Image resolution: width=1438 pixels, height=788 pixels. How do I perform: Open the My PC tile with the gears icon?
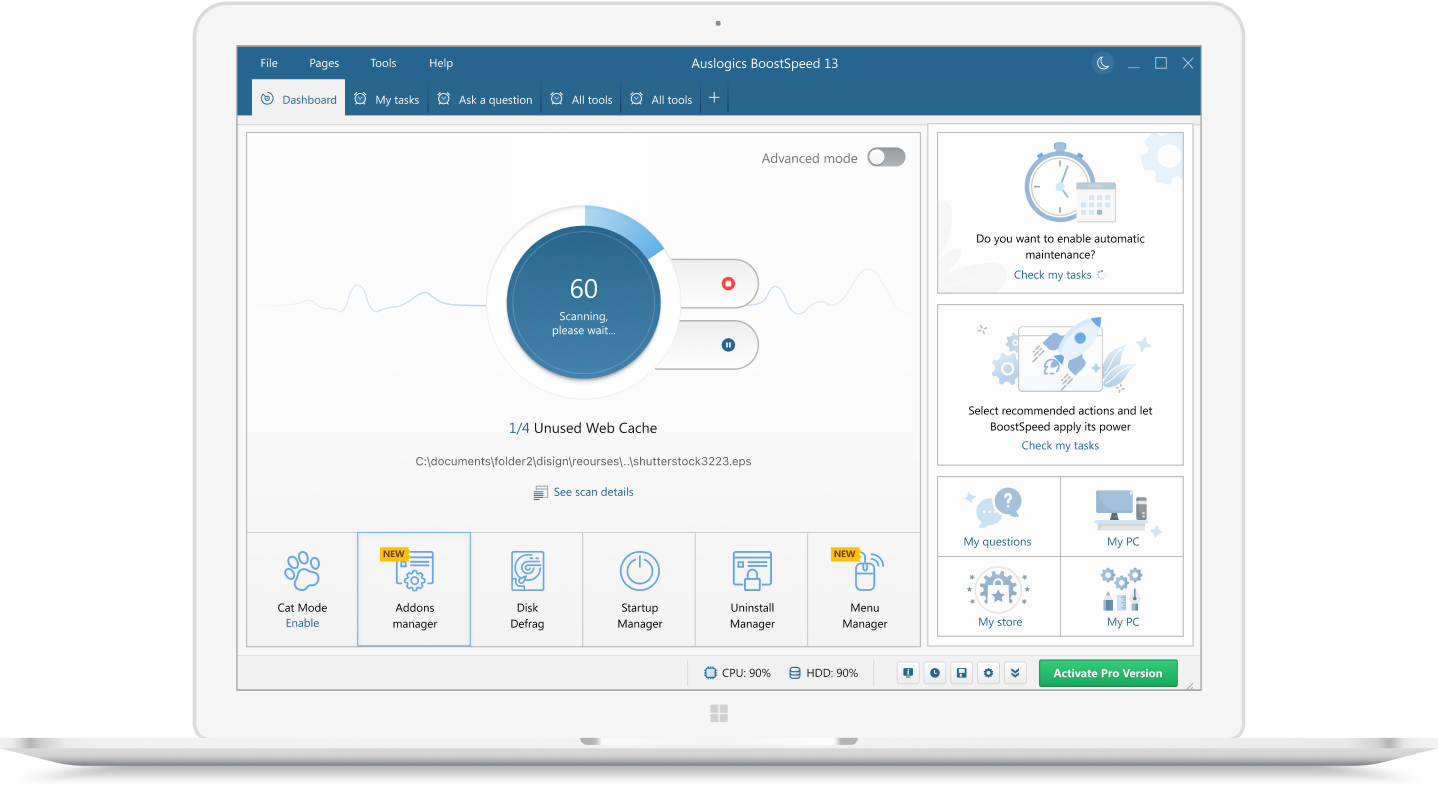1122,596
